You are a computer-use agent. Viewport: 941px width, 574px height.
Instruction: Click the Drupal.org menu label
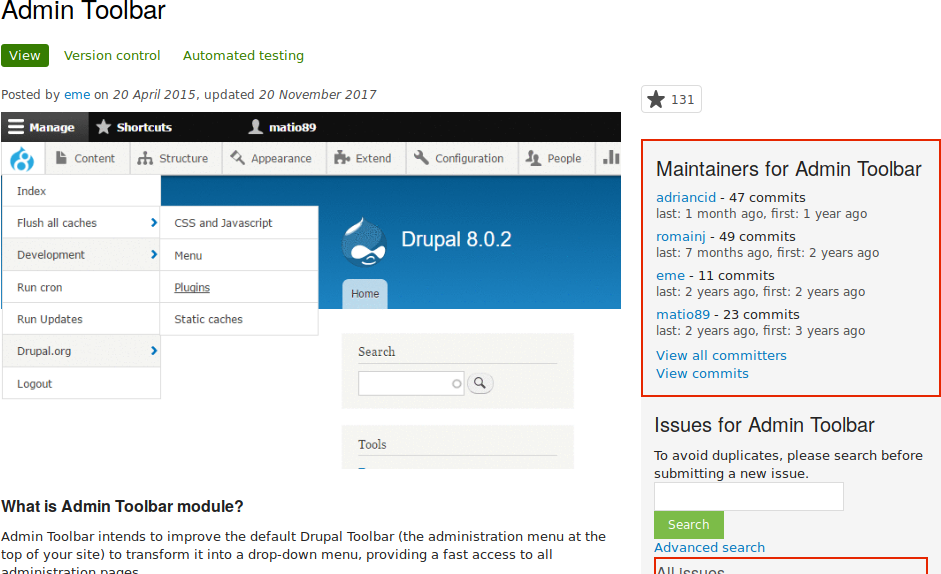pyautogui.click(x=44, y=351)
